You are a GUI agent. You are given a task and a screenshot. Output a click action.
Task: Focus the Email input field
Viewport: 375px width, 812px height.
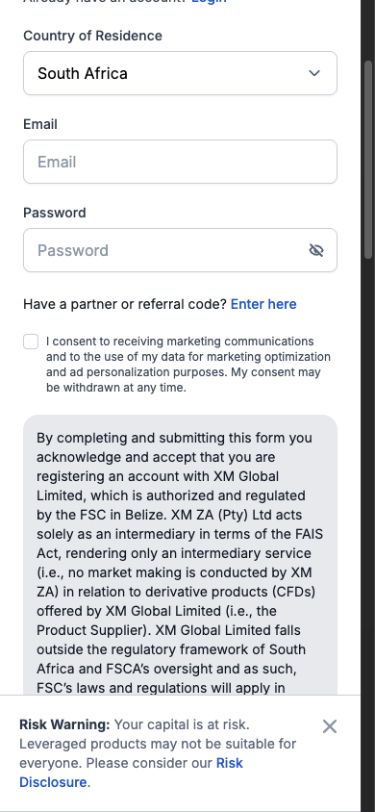click(180, 162)
